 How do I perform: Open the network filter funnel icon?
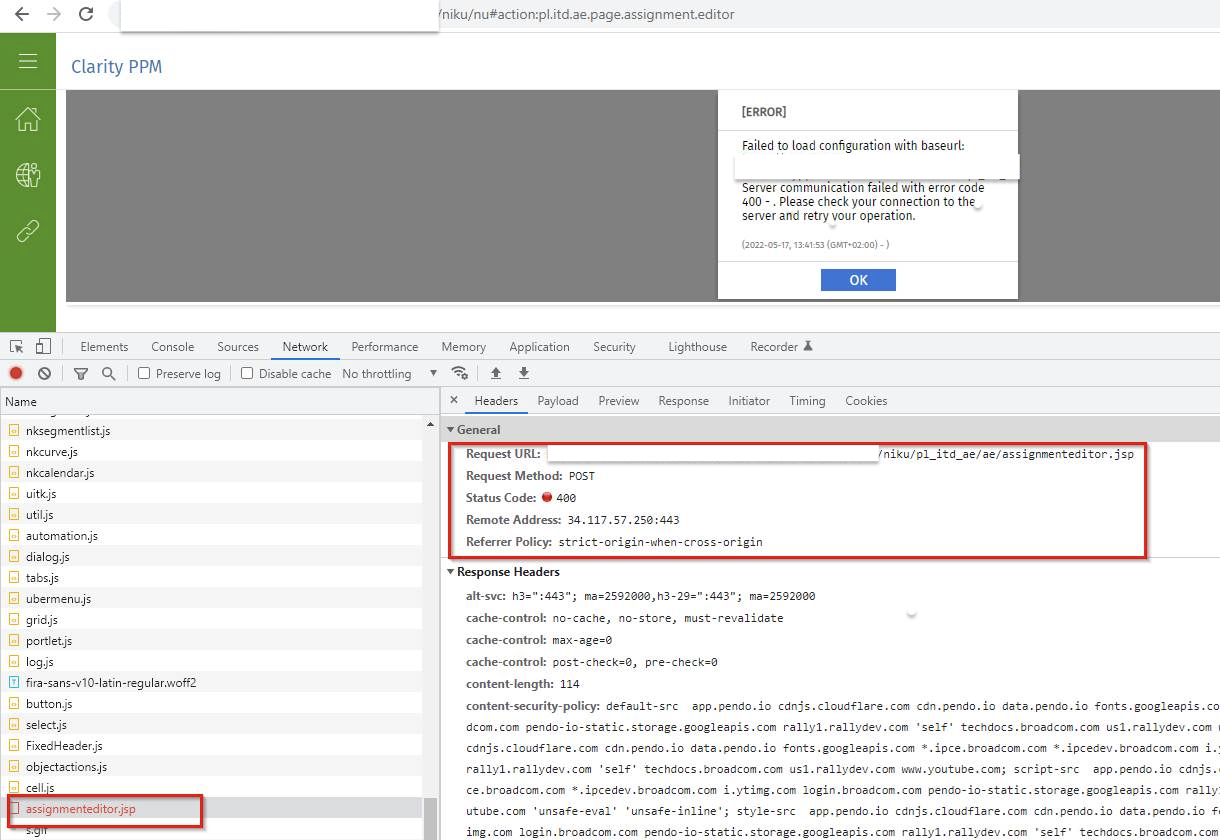(x=81, y=373)
